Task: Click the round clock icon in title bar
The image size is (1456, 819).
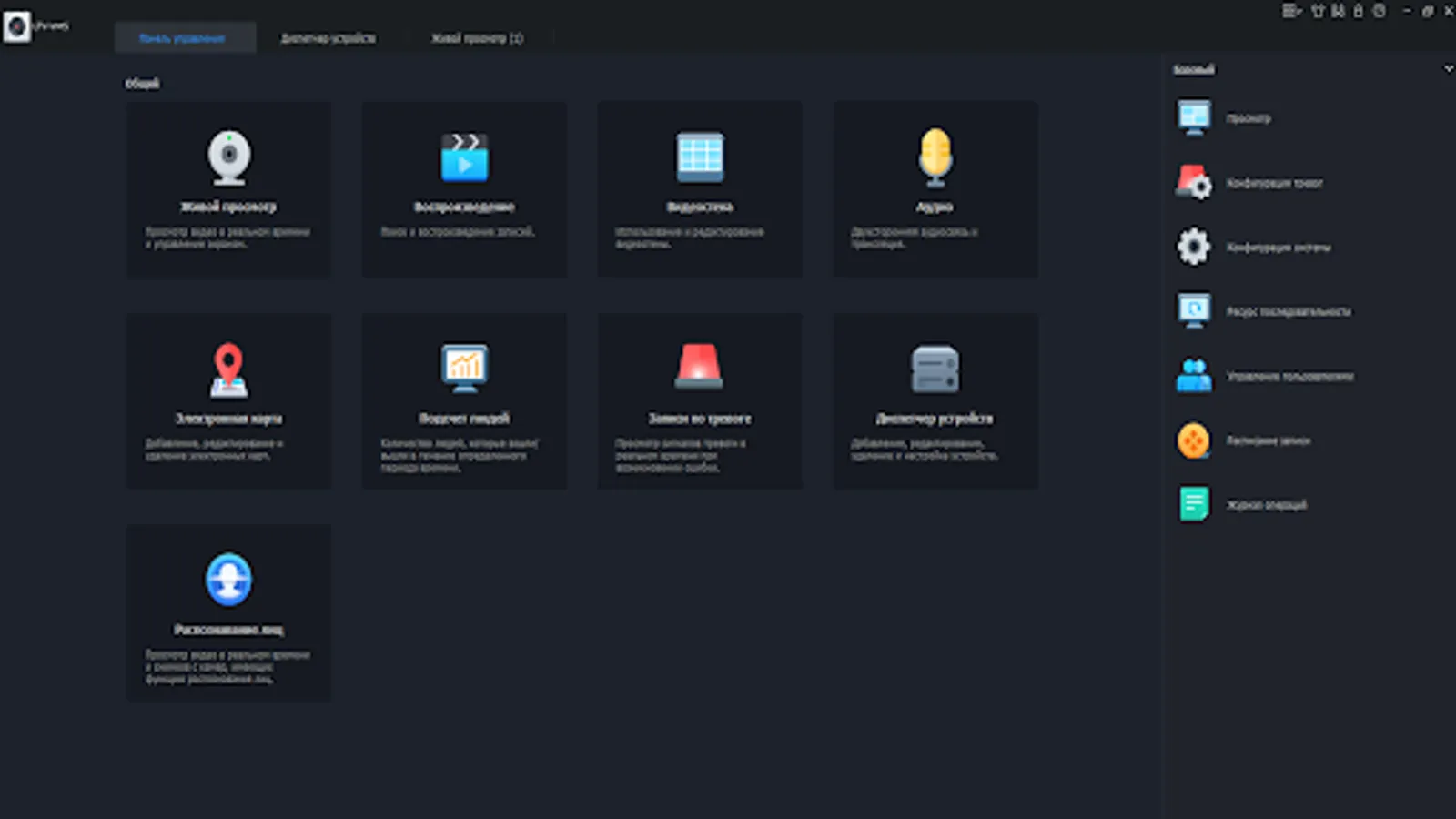Action: pos(1380,11)
